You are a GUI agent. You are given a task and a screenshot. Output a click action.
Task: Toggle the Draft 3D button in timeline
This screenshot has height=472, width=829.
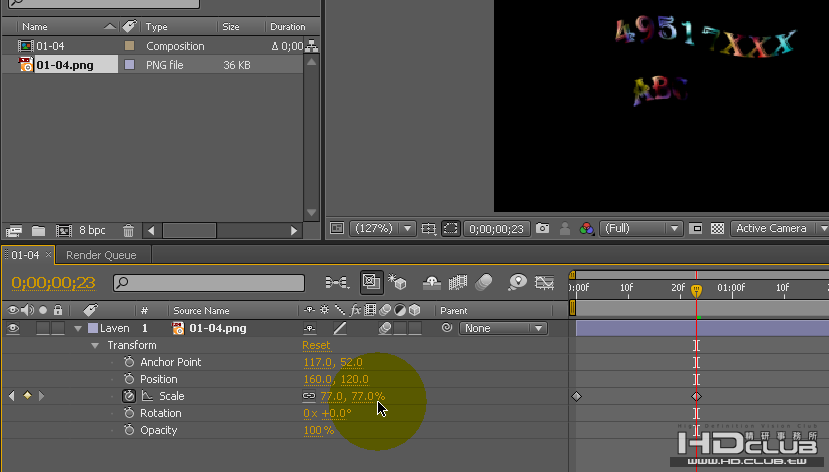[397, 282]
